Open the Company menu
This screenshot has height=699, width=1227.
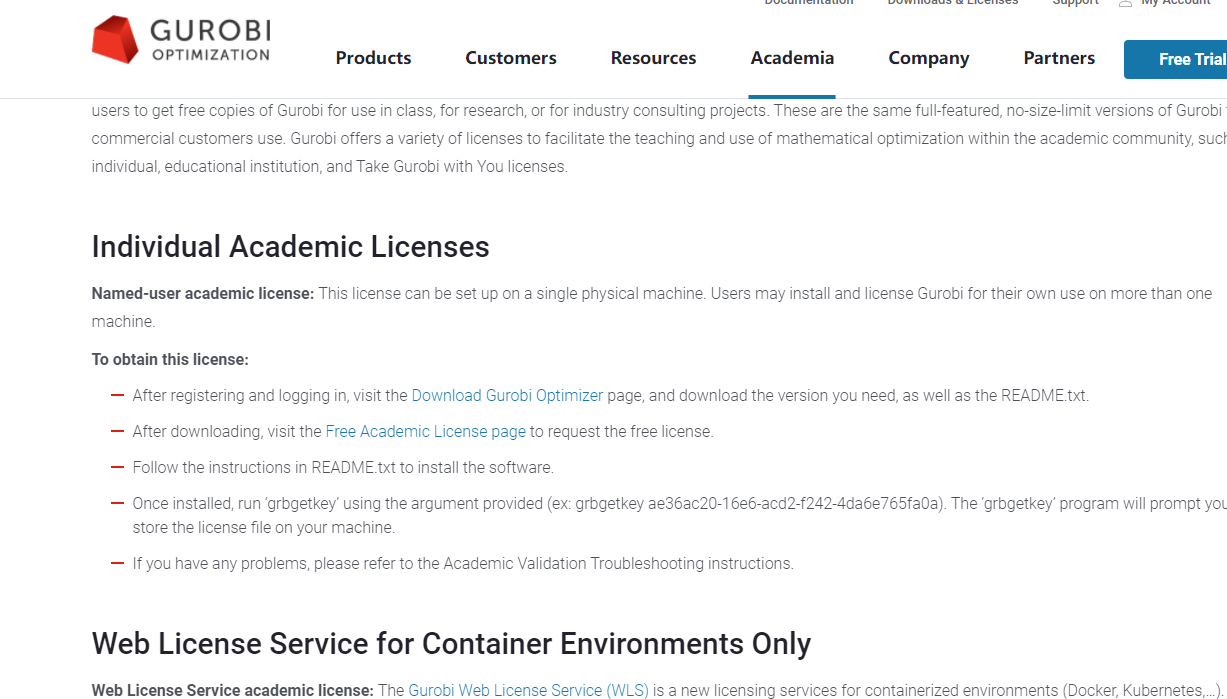pyautogui.click(x=929, y=58)
